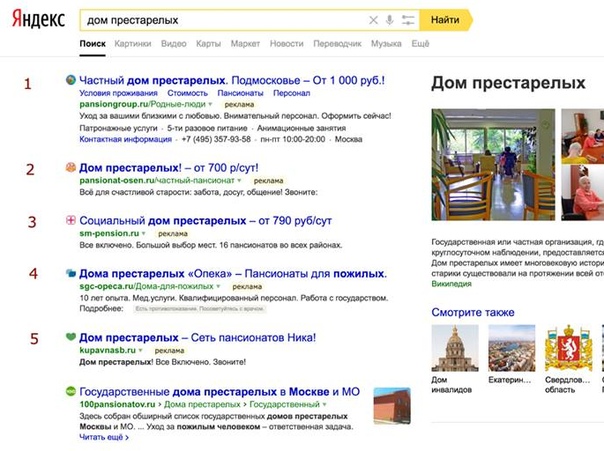Open 'Условия проживания' sitelink
Viewport: 604px width, 451px height.
pos(118,93)
